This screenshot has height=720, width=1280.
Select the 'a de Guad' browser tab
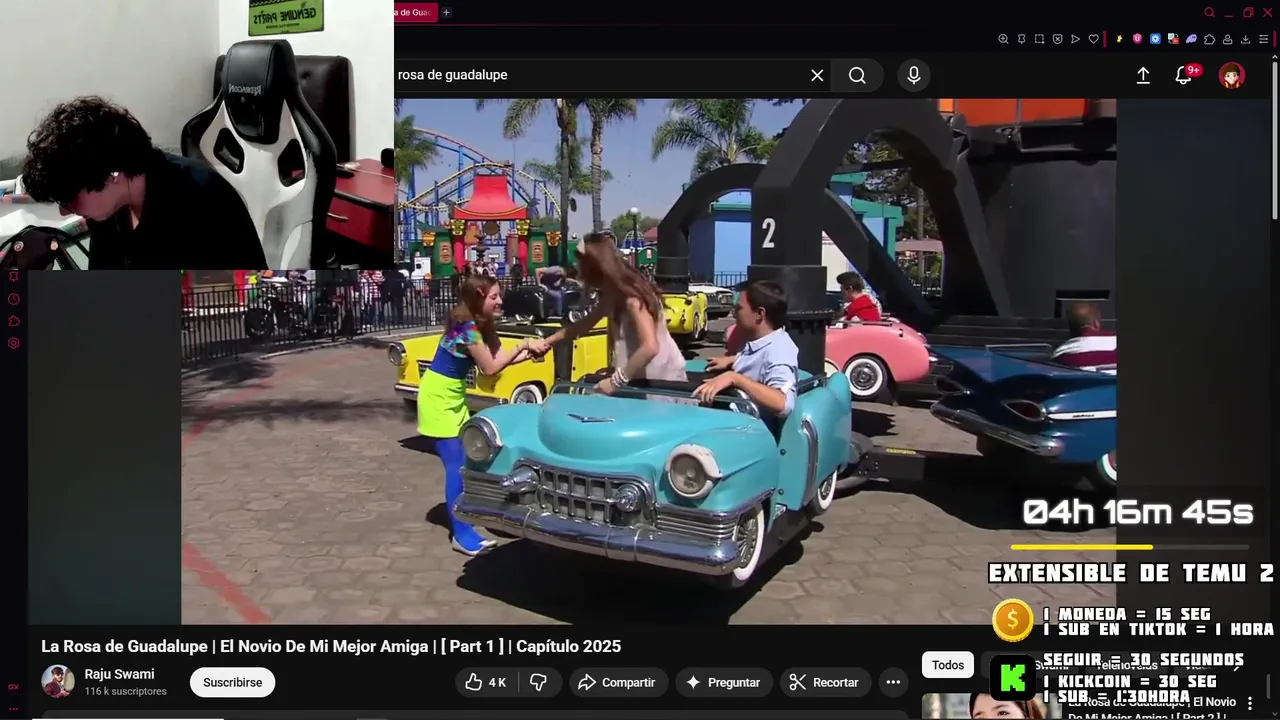[x=414, y=12]
